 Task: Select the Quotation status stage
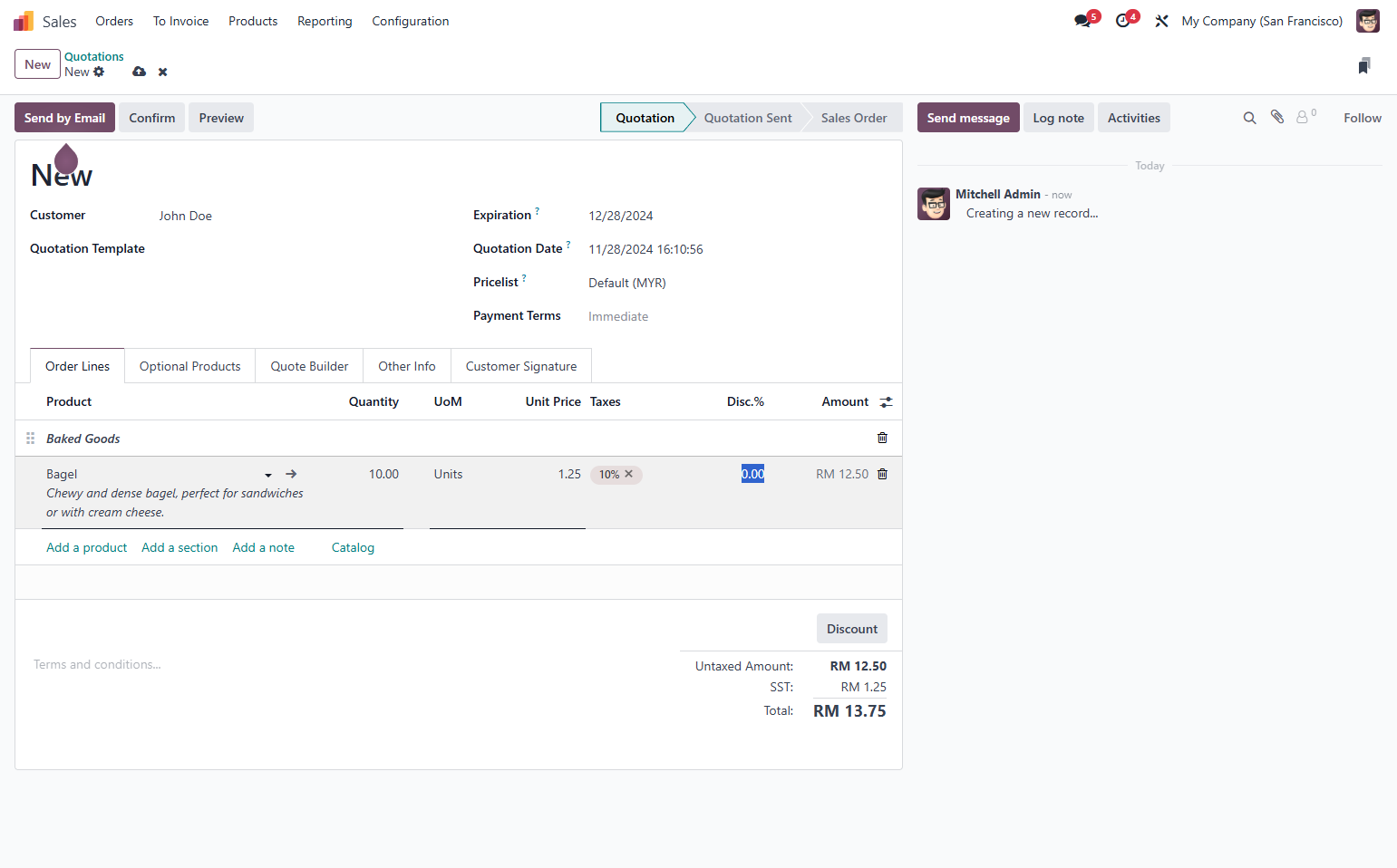coord(645,118)
